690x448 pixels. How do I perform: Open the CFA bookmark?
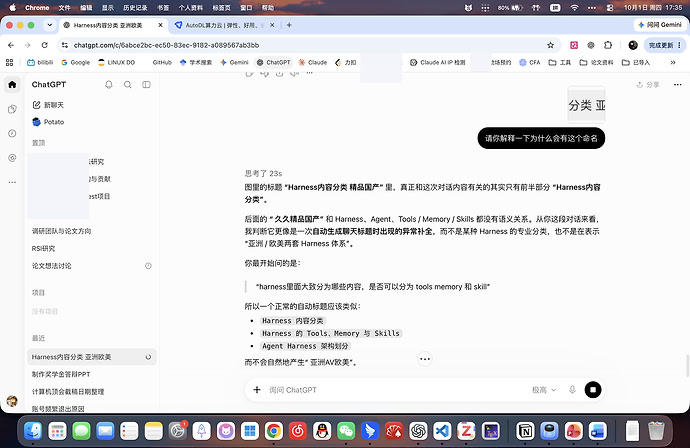coord(529,62)
